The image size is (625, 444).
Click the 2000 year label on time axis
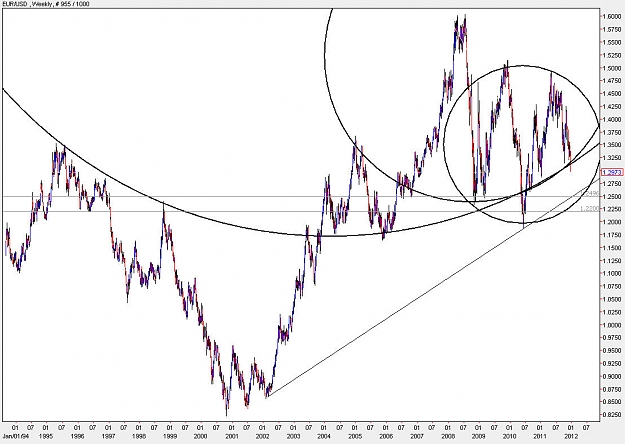click(200, 436)
